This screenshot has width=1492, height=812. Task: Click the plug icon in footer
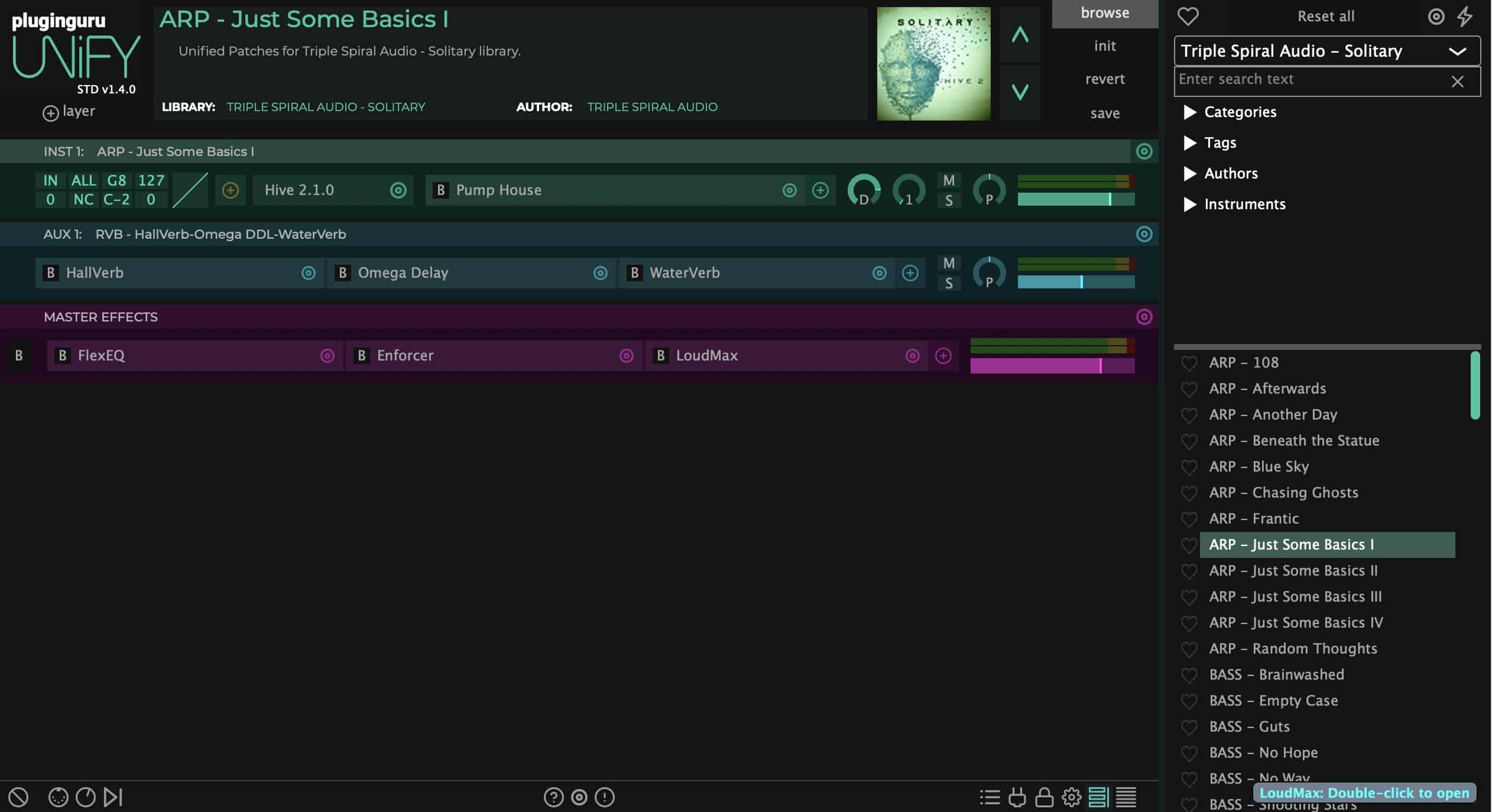click(1017, 797)
